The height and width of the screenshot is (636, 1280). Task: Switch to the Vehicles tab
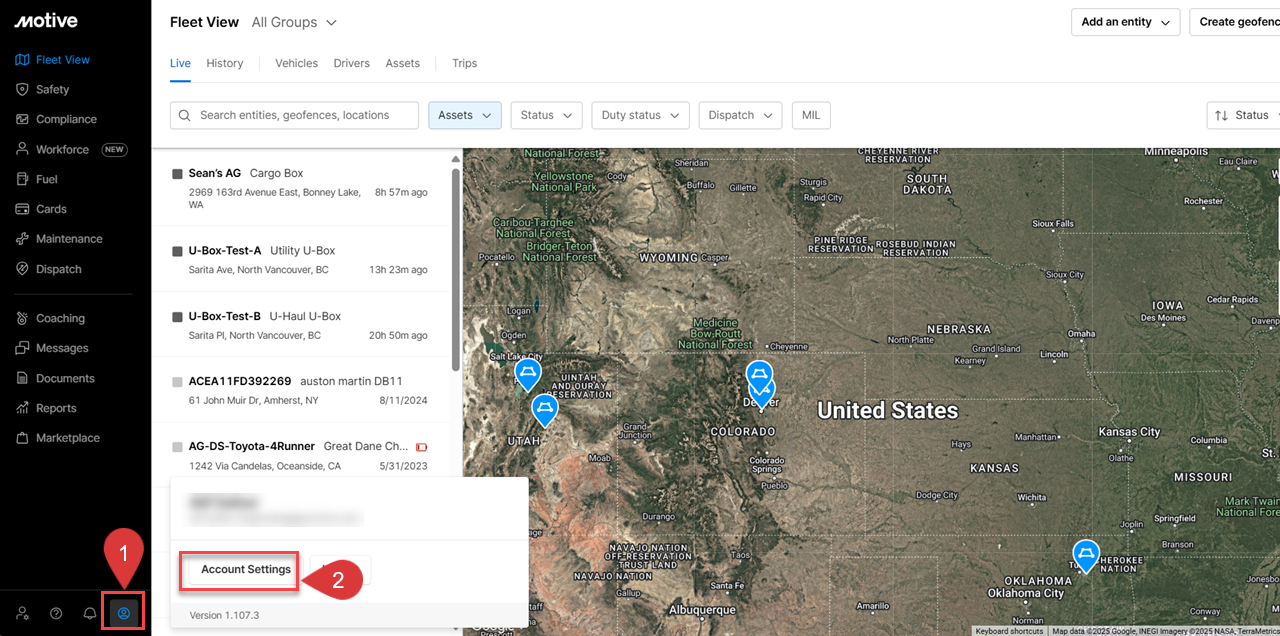tap(296, 63)
